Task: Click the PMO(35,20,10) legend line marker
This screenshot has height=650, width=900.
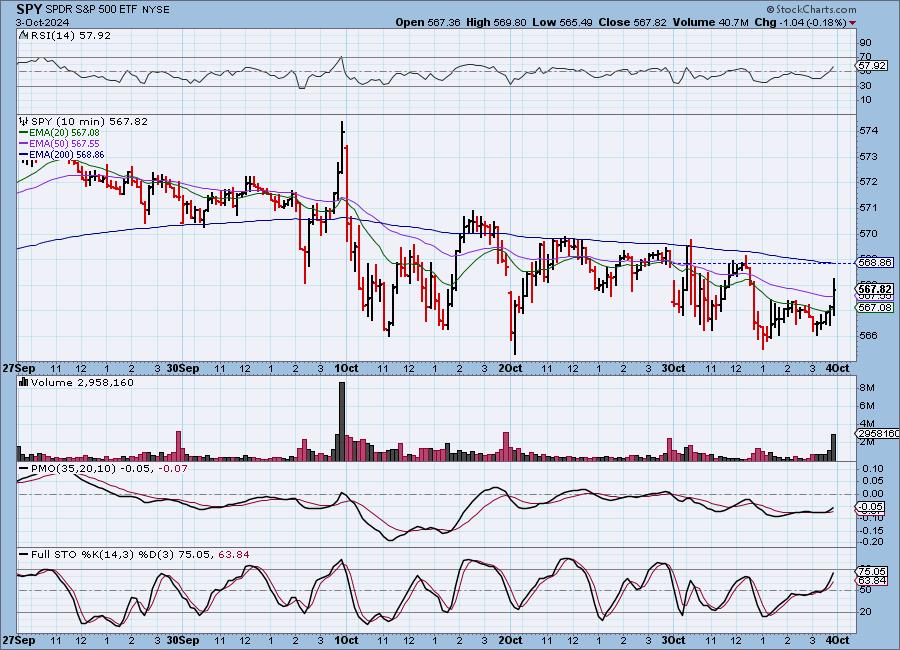Action: 24,469
